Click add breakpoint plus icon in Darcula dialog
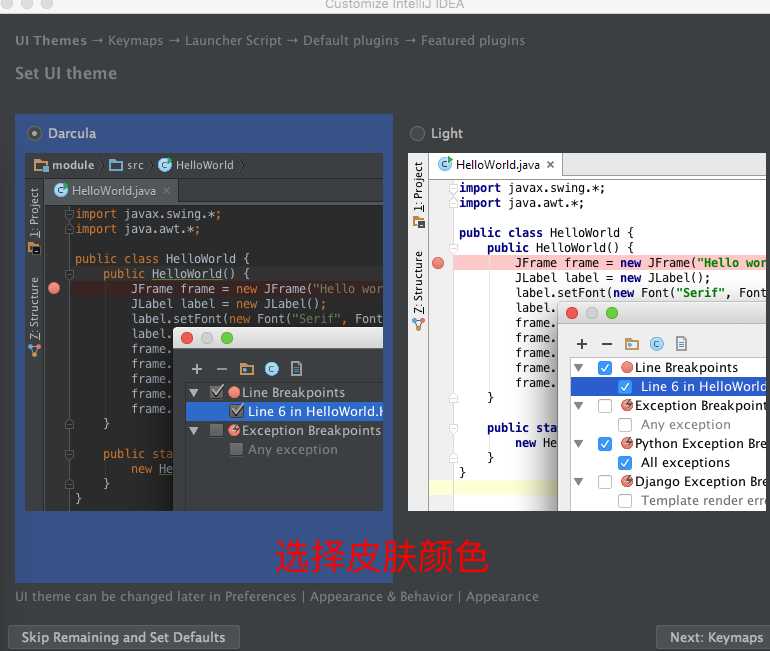Screen dimensions: 770x651 [x=197, y=369]
